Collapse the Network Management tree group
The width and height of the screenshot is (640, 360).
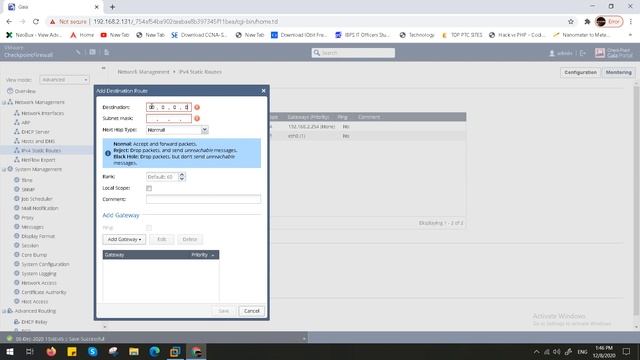click(4, 102)
